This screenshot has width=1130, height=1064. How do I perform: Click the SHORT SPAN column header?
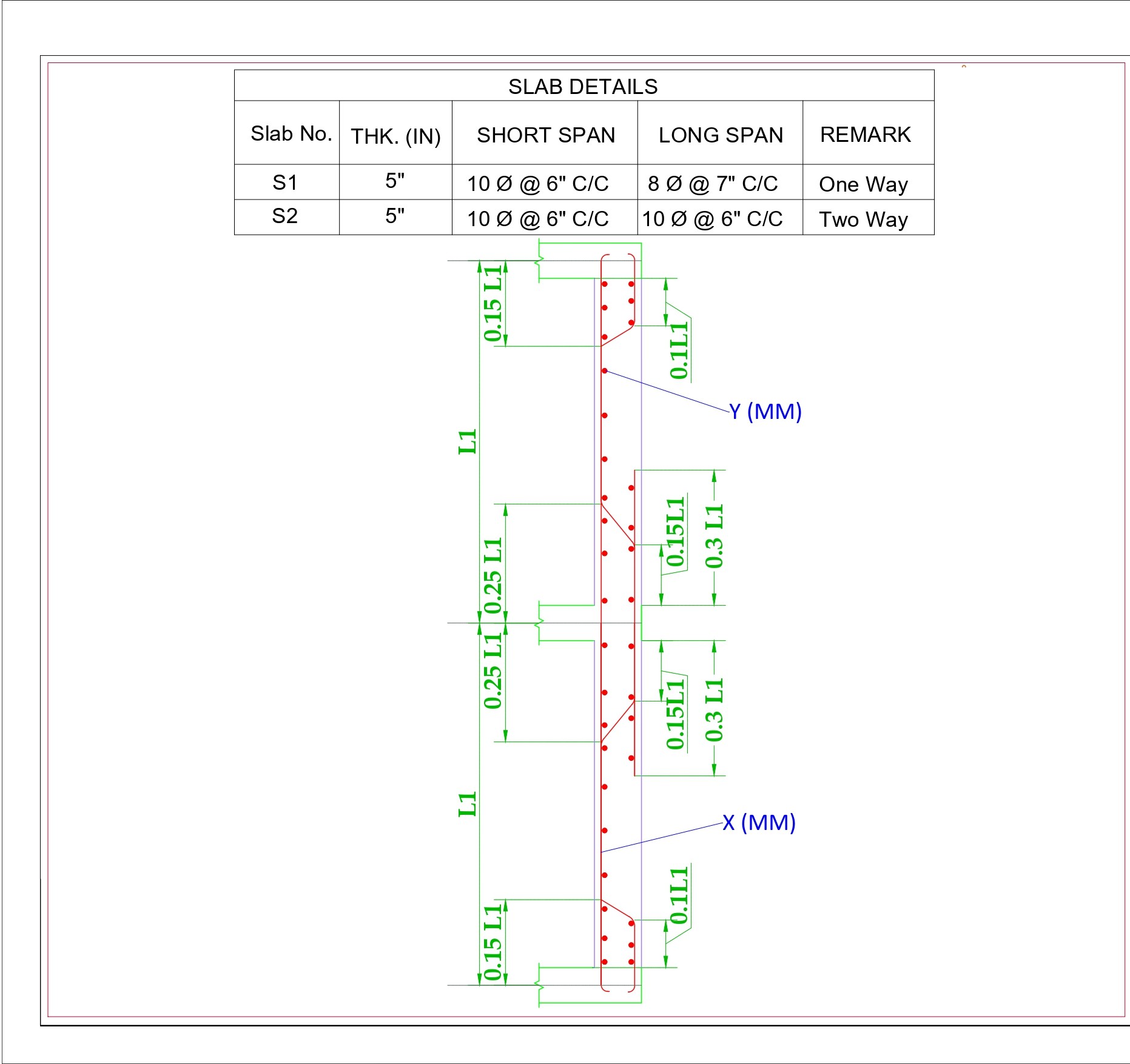pos(545,135)
